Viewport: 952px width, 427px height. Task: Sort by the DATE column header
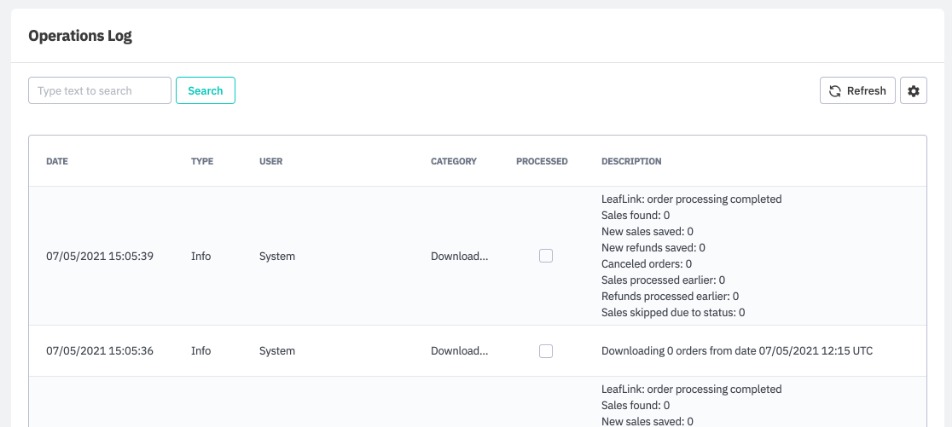pos(57,161)
